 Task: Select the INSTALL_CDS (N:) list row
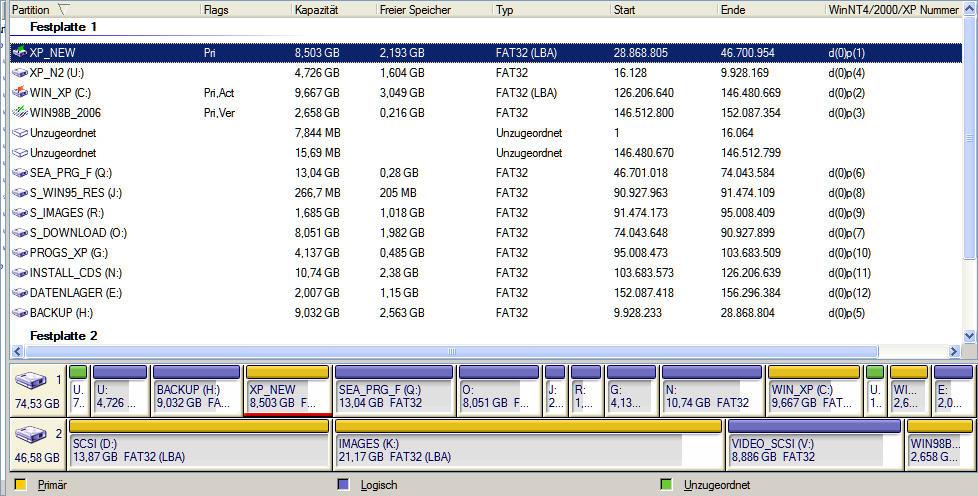coord(486,273)
